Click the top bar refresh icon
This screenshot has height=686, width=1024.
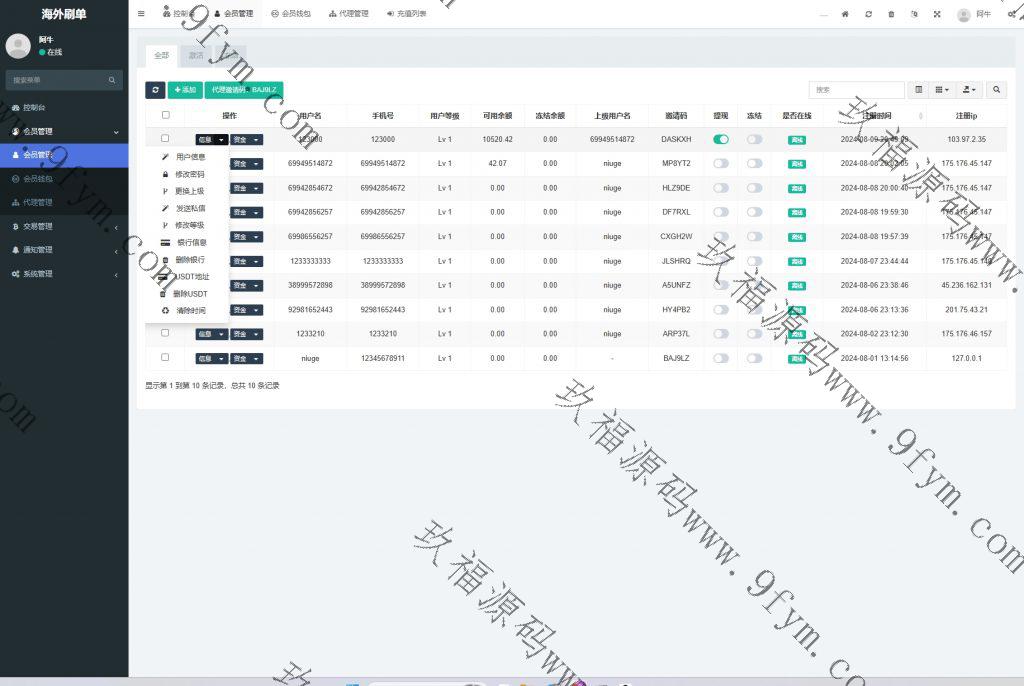click(x=868, y=14)
